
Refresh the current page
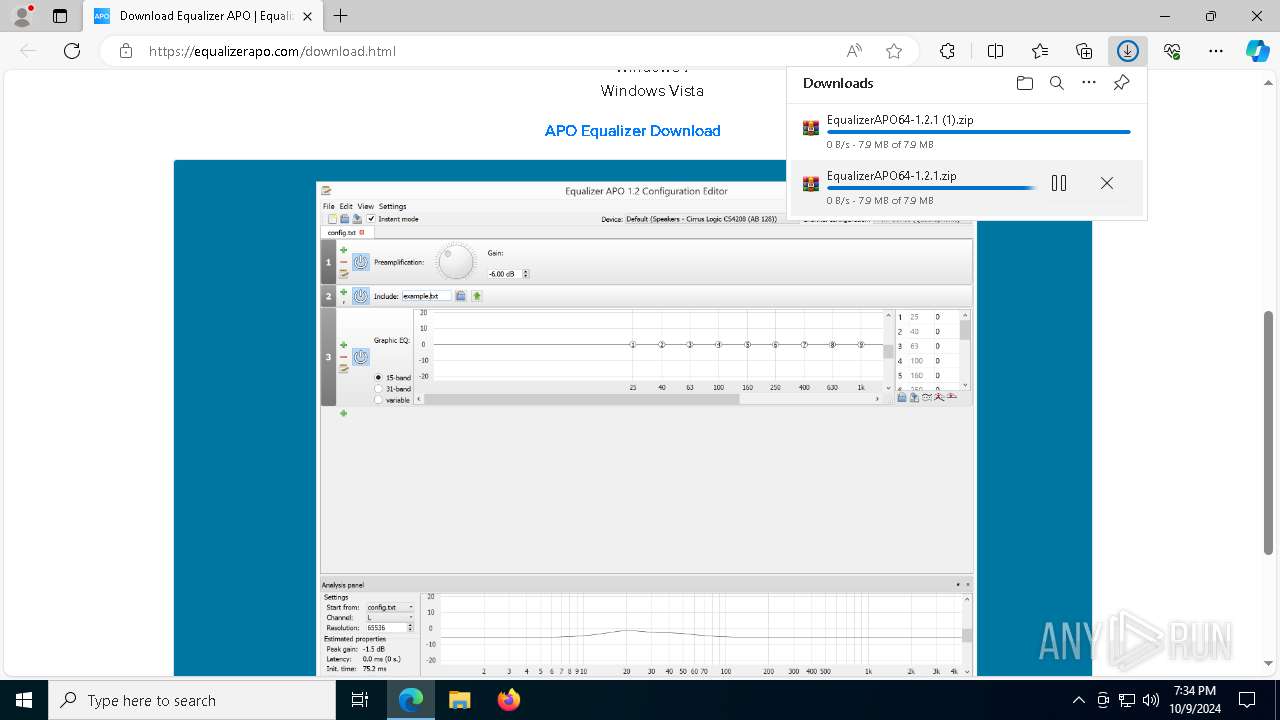(72, 51)
